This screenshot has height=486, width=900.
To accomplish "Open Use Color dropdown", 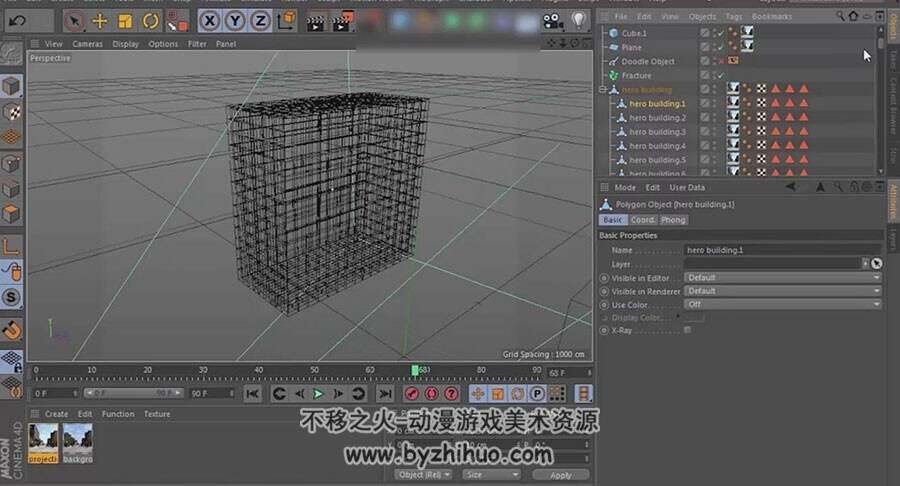I will 783,305.
